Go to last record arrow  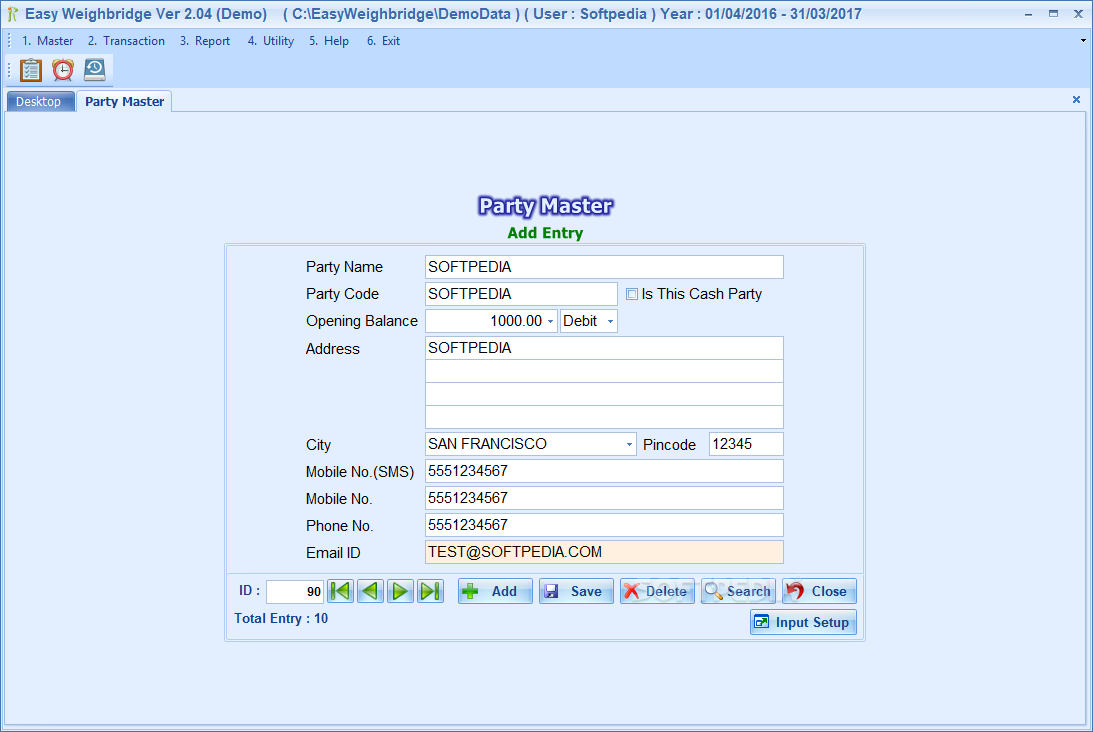(x=431, y=591)
